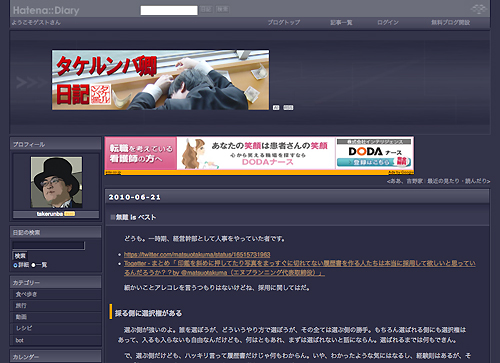This screenshot has height=363, width=500.
Task: Click the 登録はこちら button in the DODA ad
Action: pos(373,162)
